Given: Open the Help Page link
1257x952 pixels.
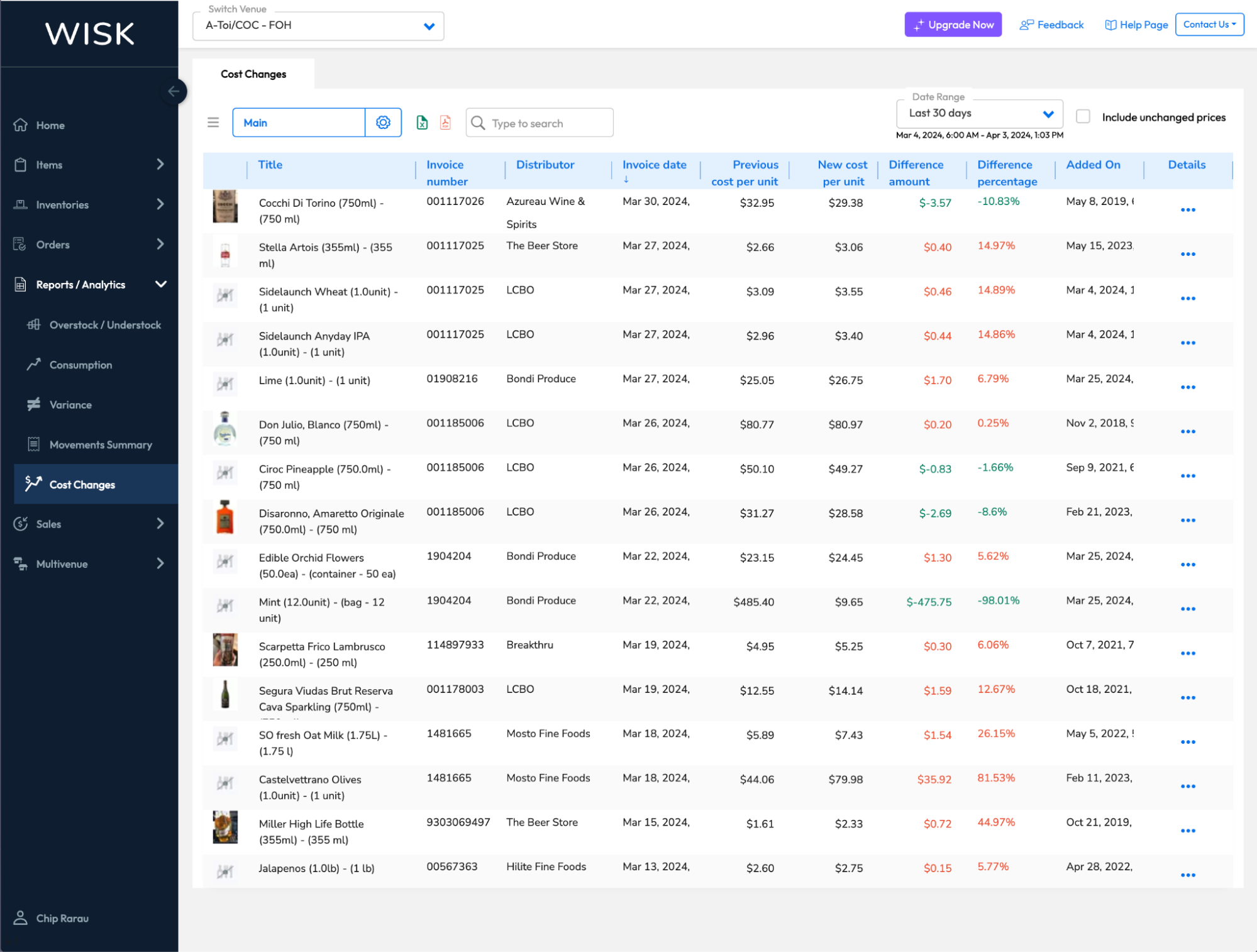Looking at the screenshot, I should [1136, 25].
